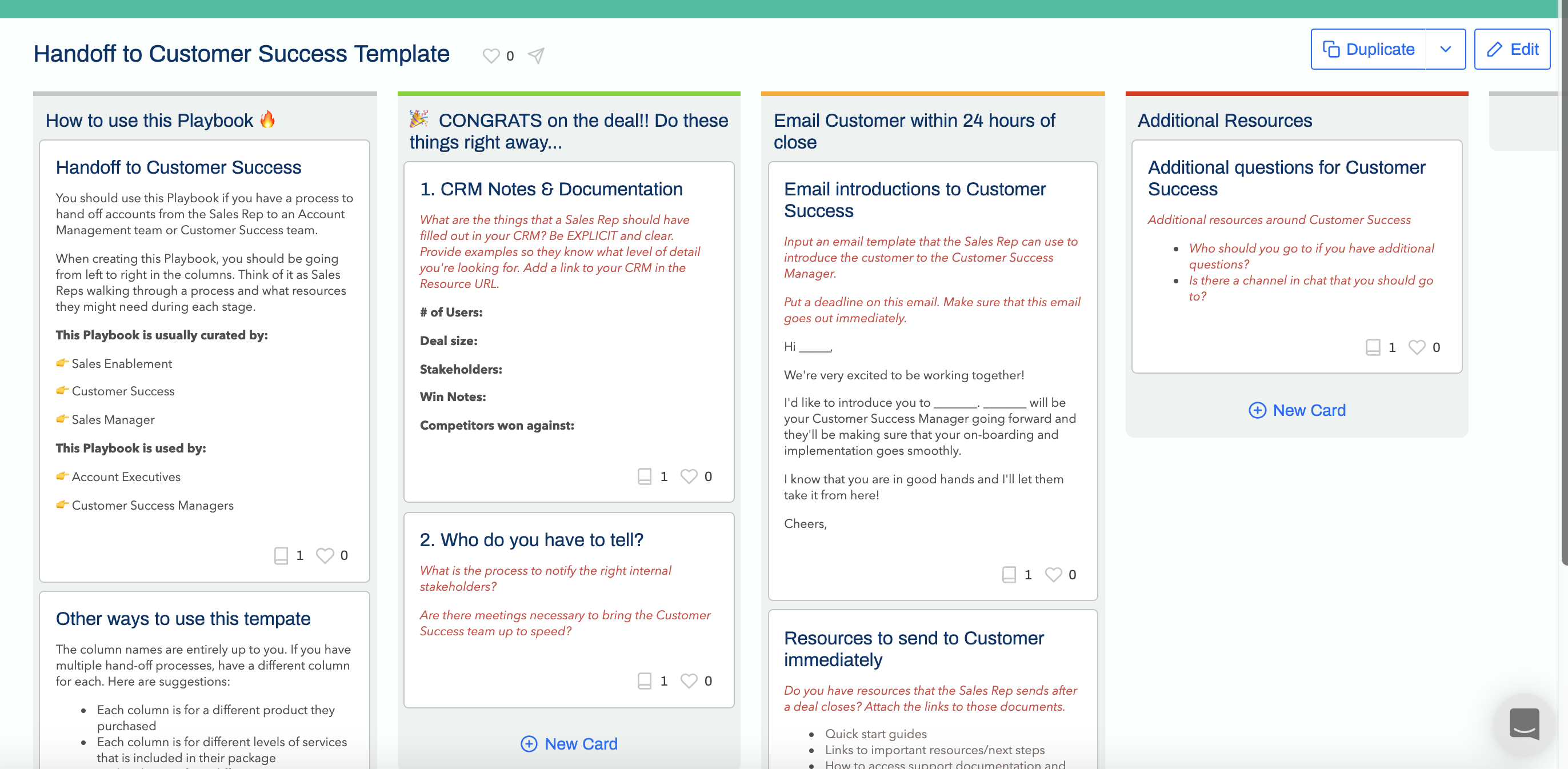Open Resources to send to Customer immediately card
Image resolution: width=1568 pixels, height=769 pixels.
[914, 649]
